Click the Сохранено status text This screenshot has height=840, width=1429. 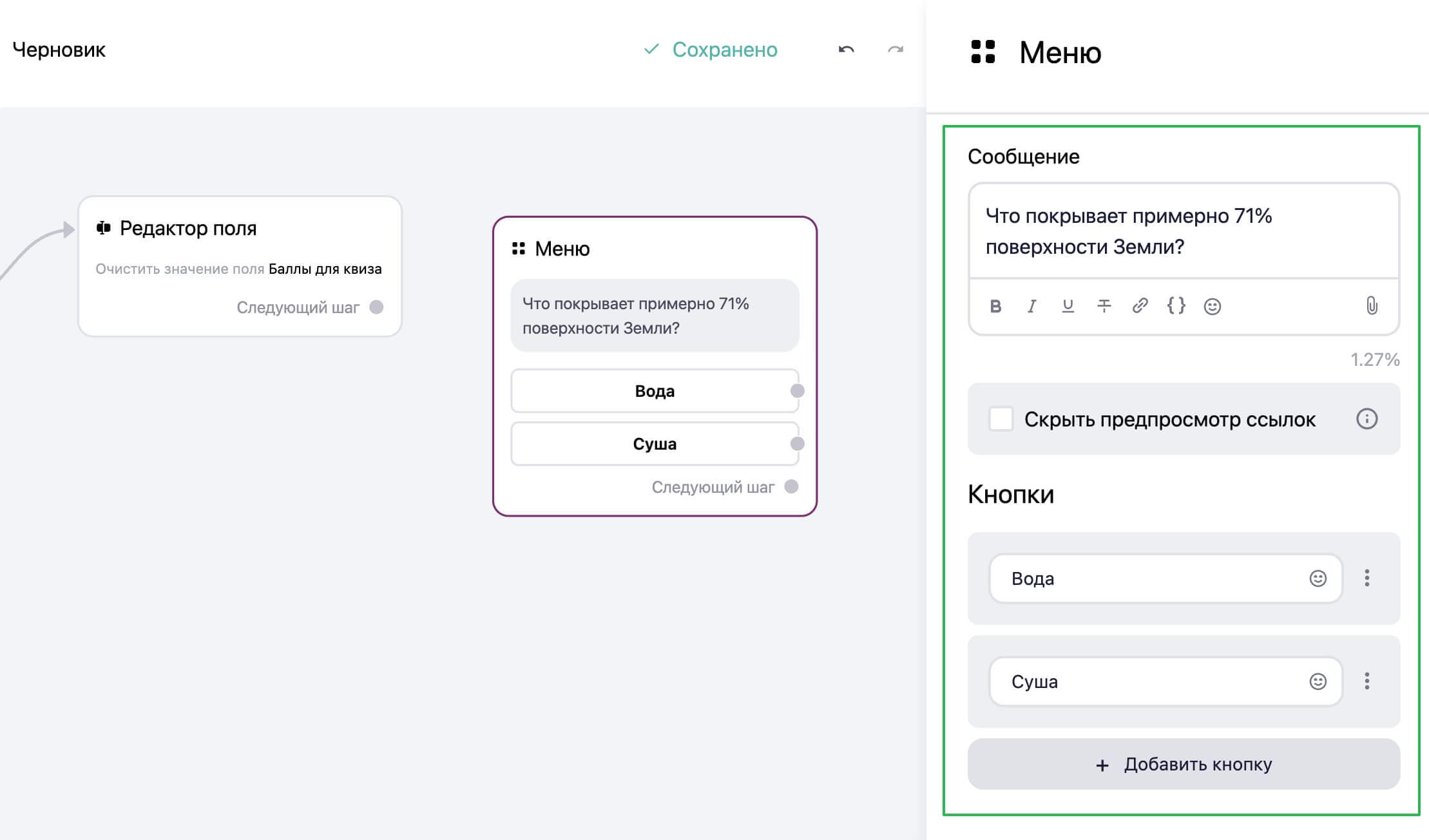point(725,50)
